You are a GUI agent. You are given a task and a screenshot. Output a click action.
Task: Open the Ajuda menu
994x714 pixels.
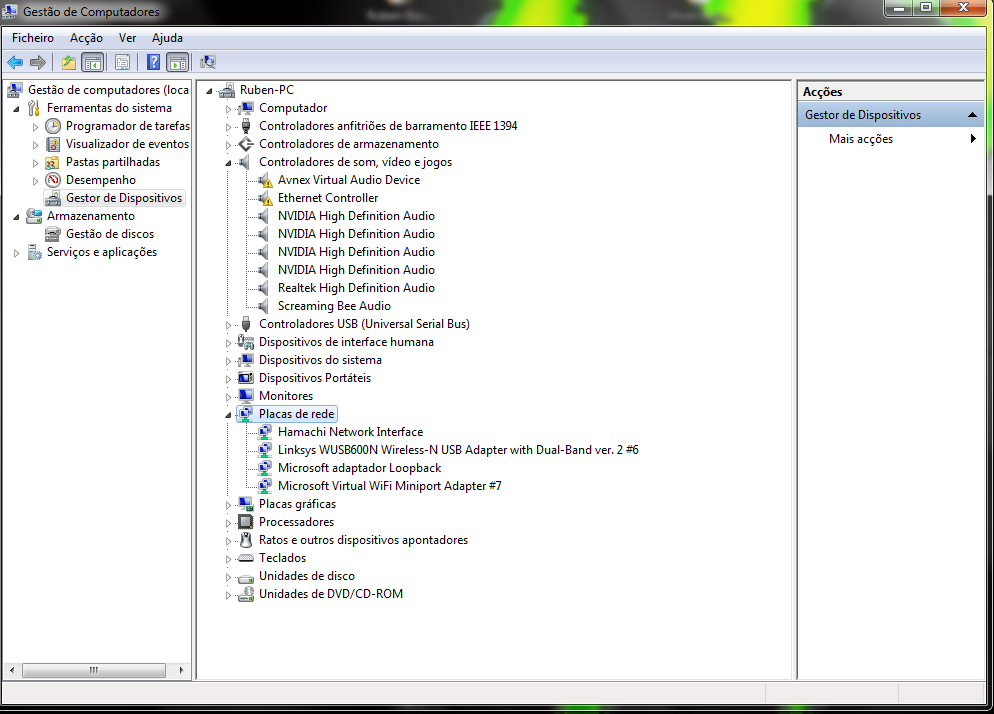(167, 37)
